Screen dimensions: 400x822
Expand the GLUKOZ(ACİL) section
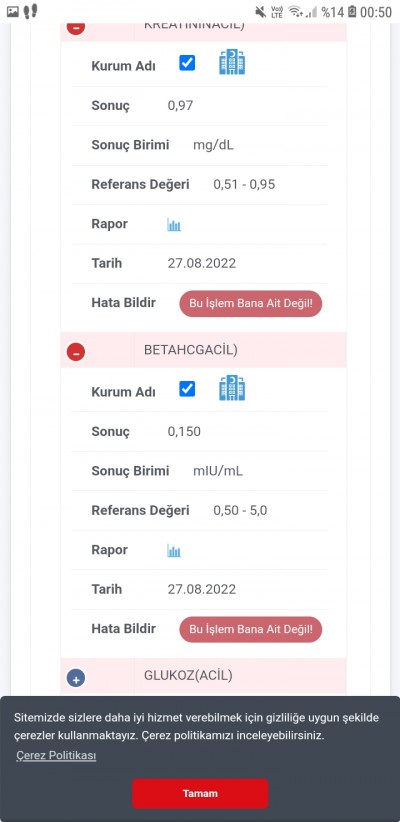[76, 678]
